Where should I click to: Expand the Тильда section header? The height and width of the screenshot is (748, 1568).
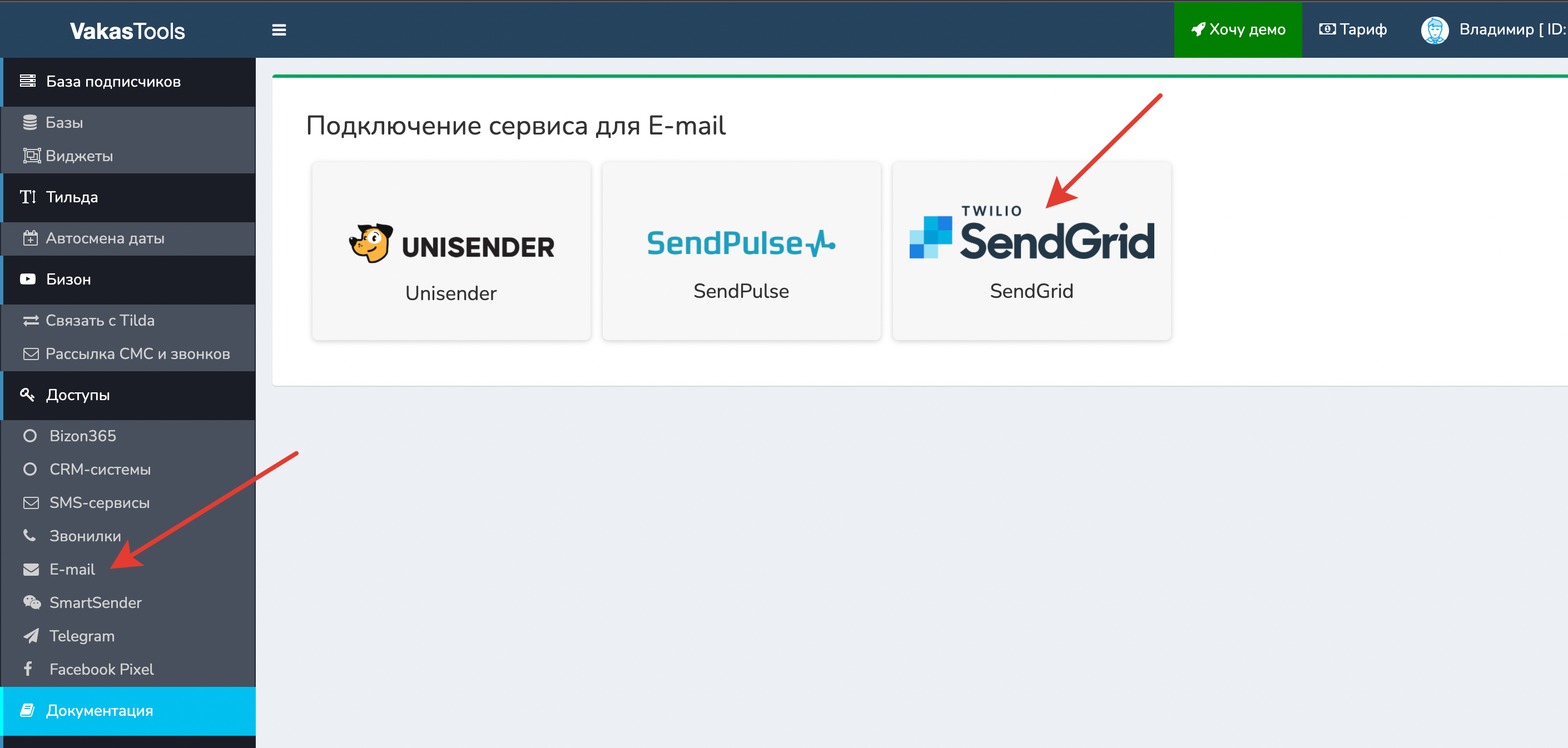point(128,197)
